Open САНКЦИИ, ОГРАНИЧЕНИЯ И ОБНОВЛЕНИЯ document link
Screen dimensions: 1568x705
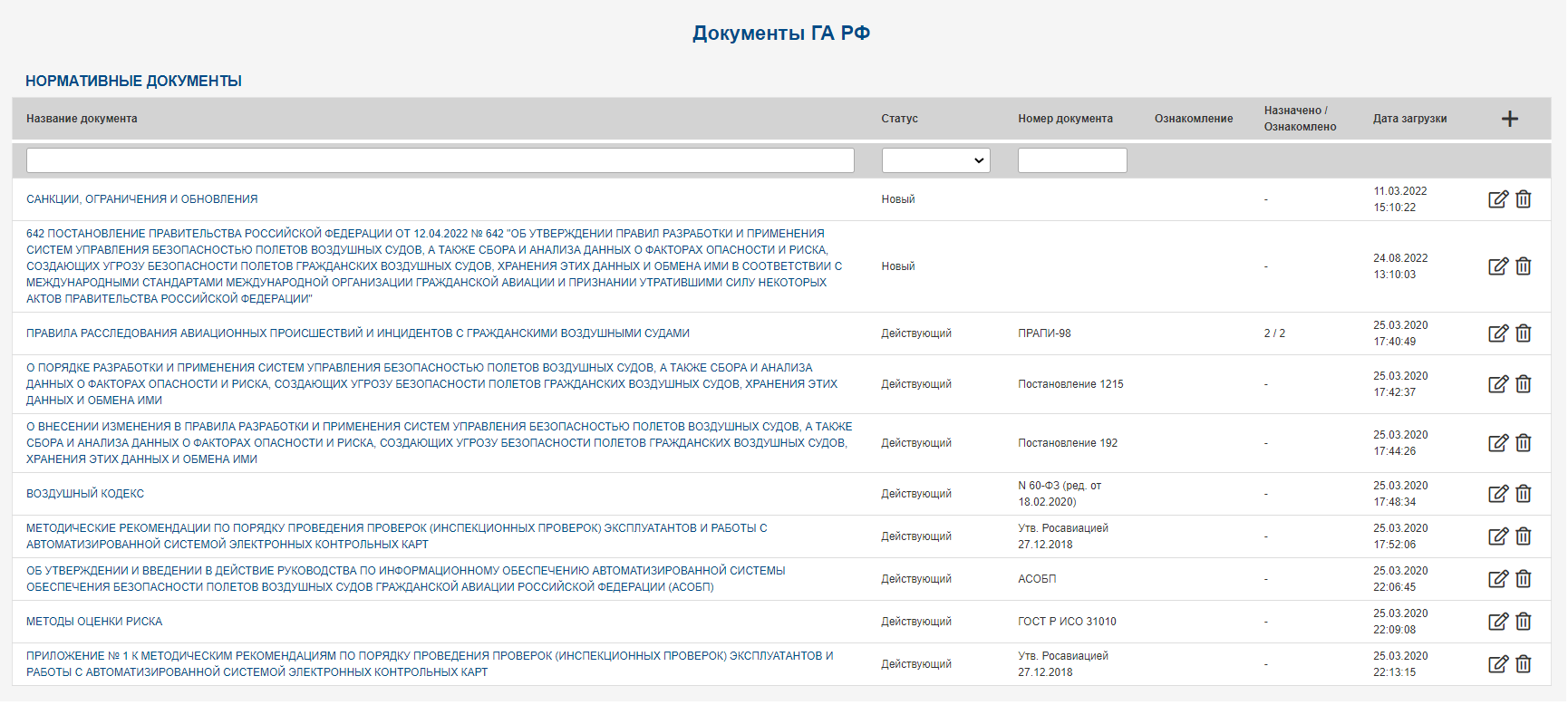pyautogui.click(x=142, y=199)
